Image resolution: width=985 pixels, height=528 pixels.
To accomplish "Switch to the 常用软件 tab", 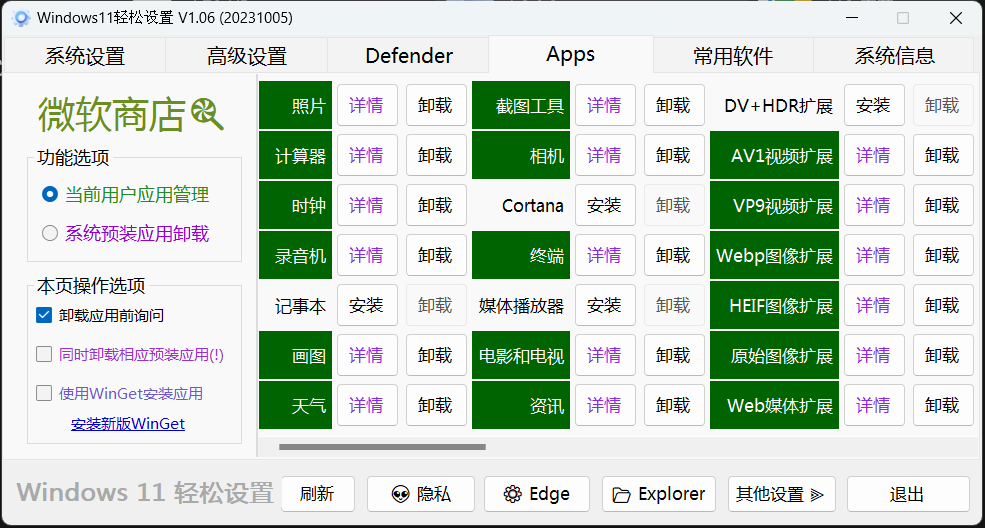I will pos(733,56).
